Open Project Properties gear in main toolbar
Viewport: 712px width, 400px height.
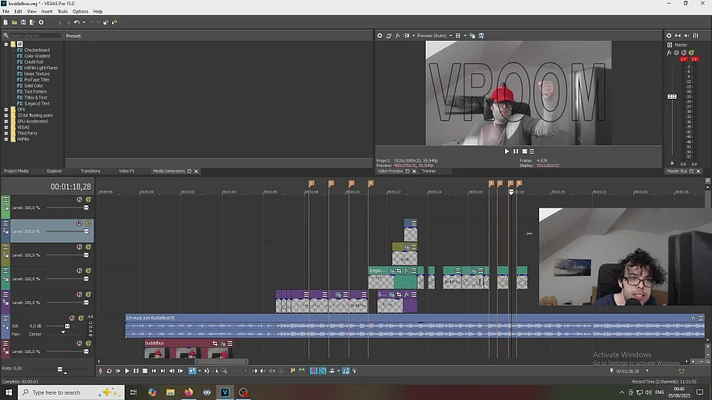(x=41, y=22)
